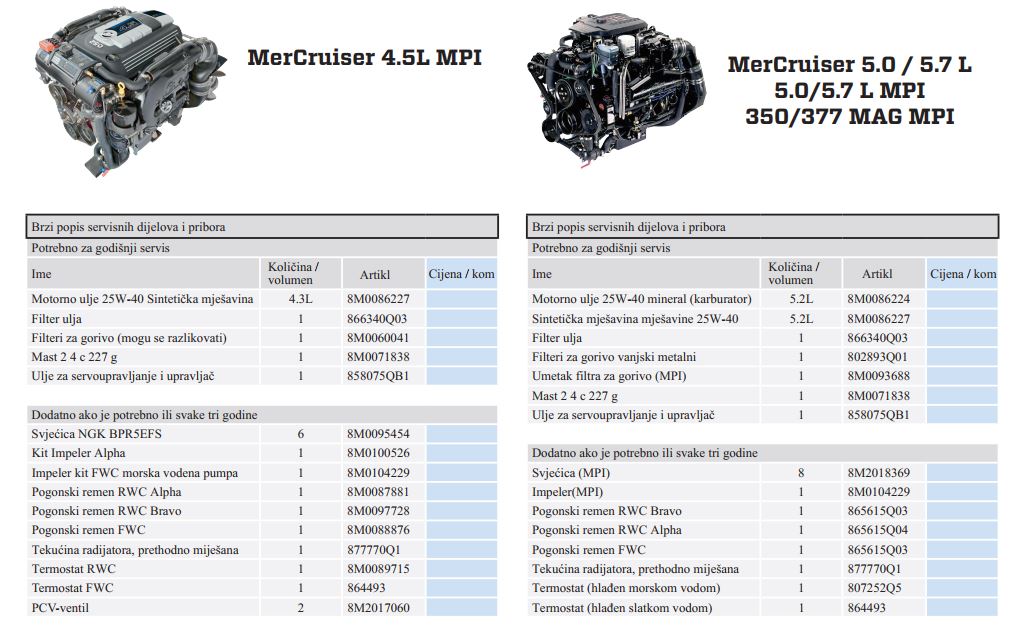Image resolution: width=1015 pixels, height=639 pixels.
Task: Click 'Termostat FWC' row name
Action: tap(72, 588)
